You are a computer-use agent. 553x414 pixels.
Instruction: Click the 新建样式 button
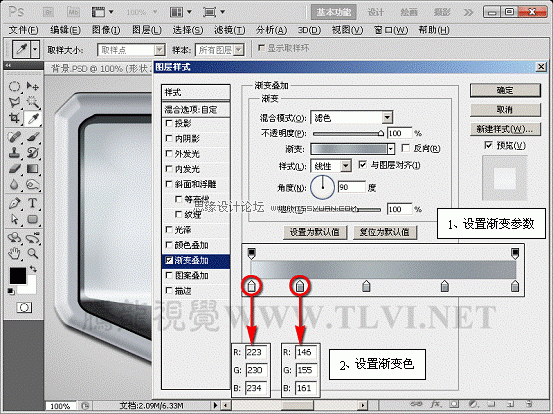505,129
